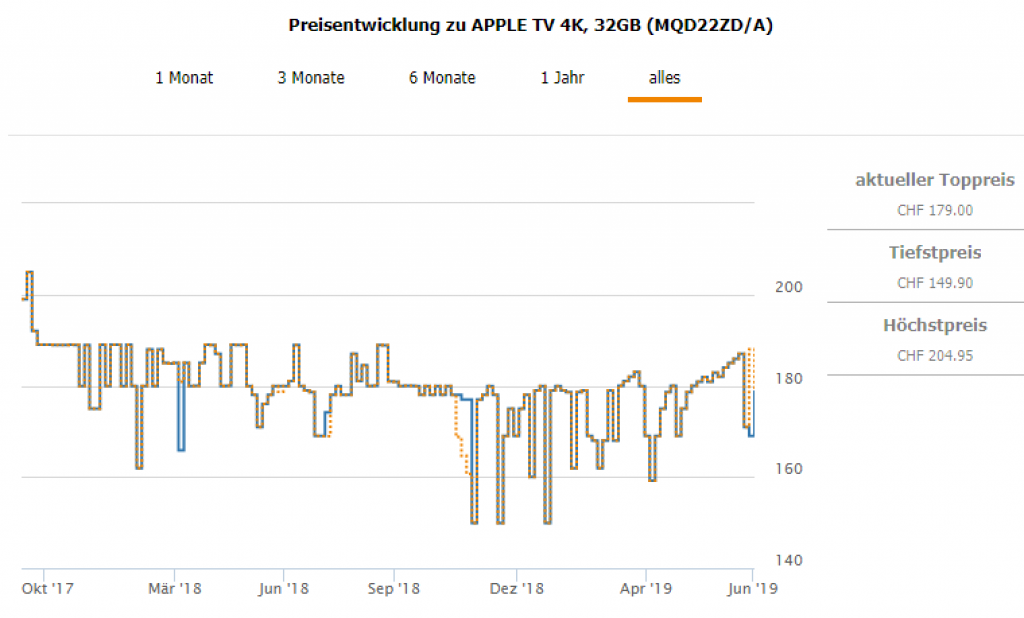1024x618 pixels.
Task: Click the Höchstpreis heading
Action: pyautogui.click(x=935, y=326)
